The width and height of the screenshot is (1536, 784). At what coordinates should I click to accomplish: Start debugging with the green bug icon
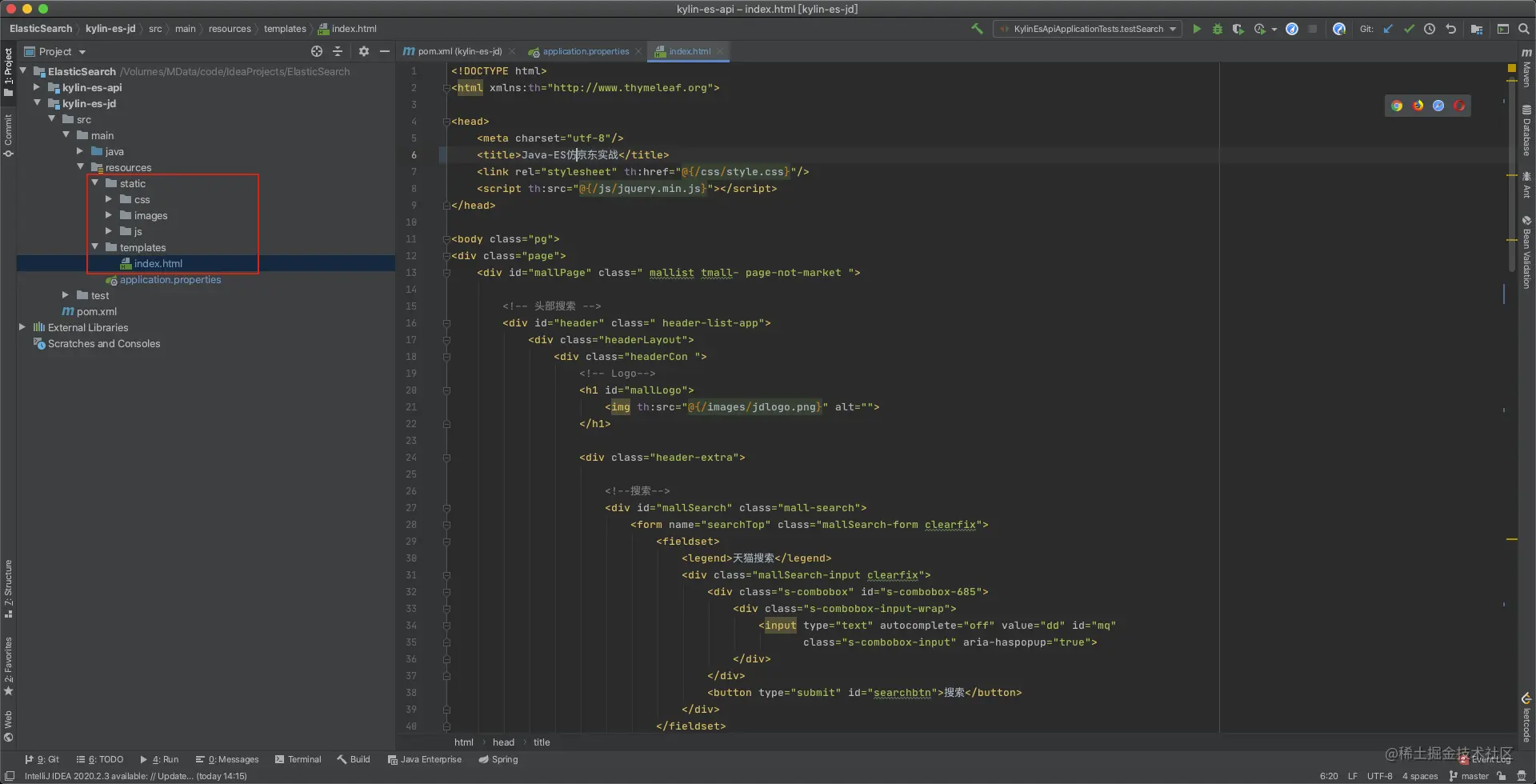click(x=1218, y=29)
